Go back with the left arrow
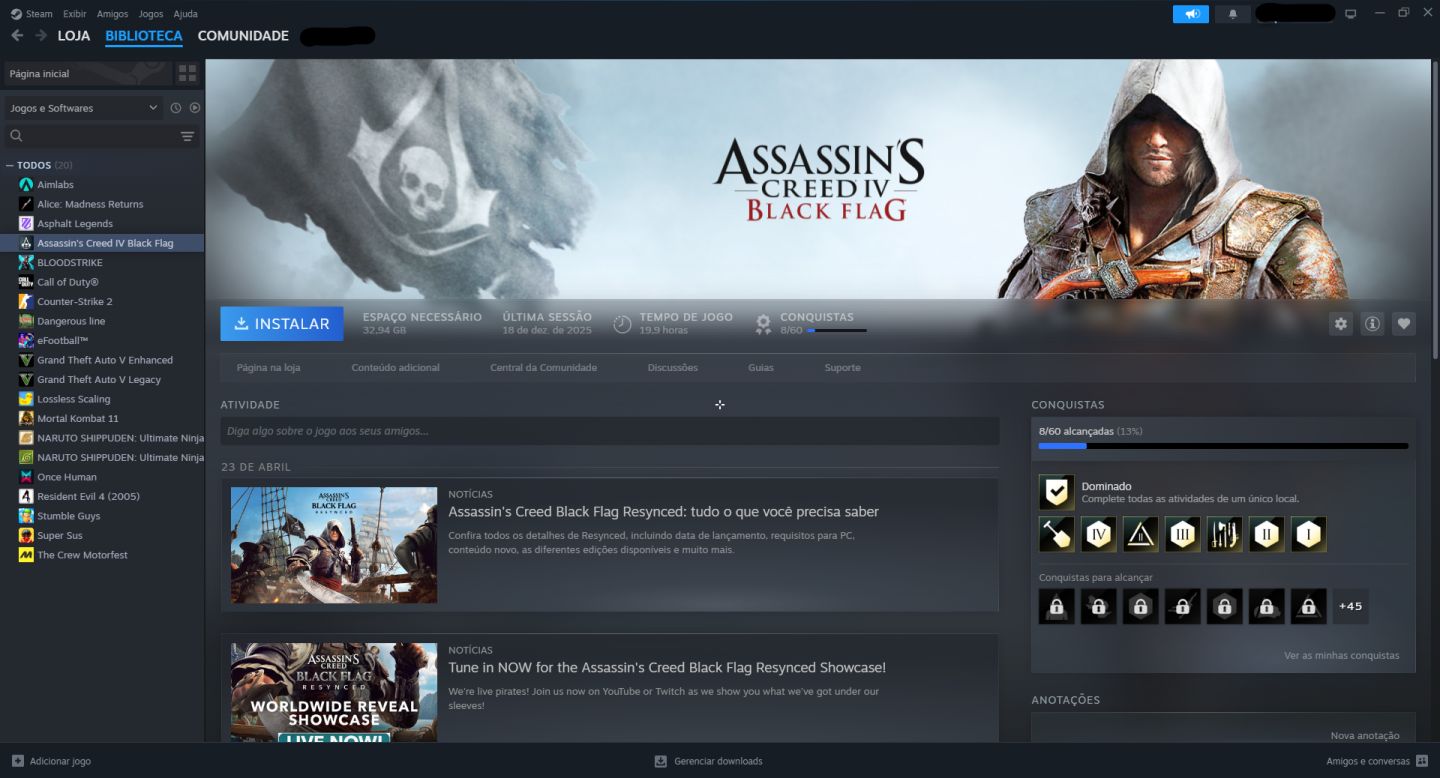1440x778 pixels. pos(17,36)
